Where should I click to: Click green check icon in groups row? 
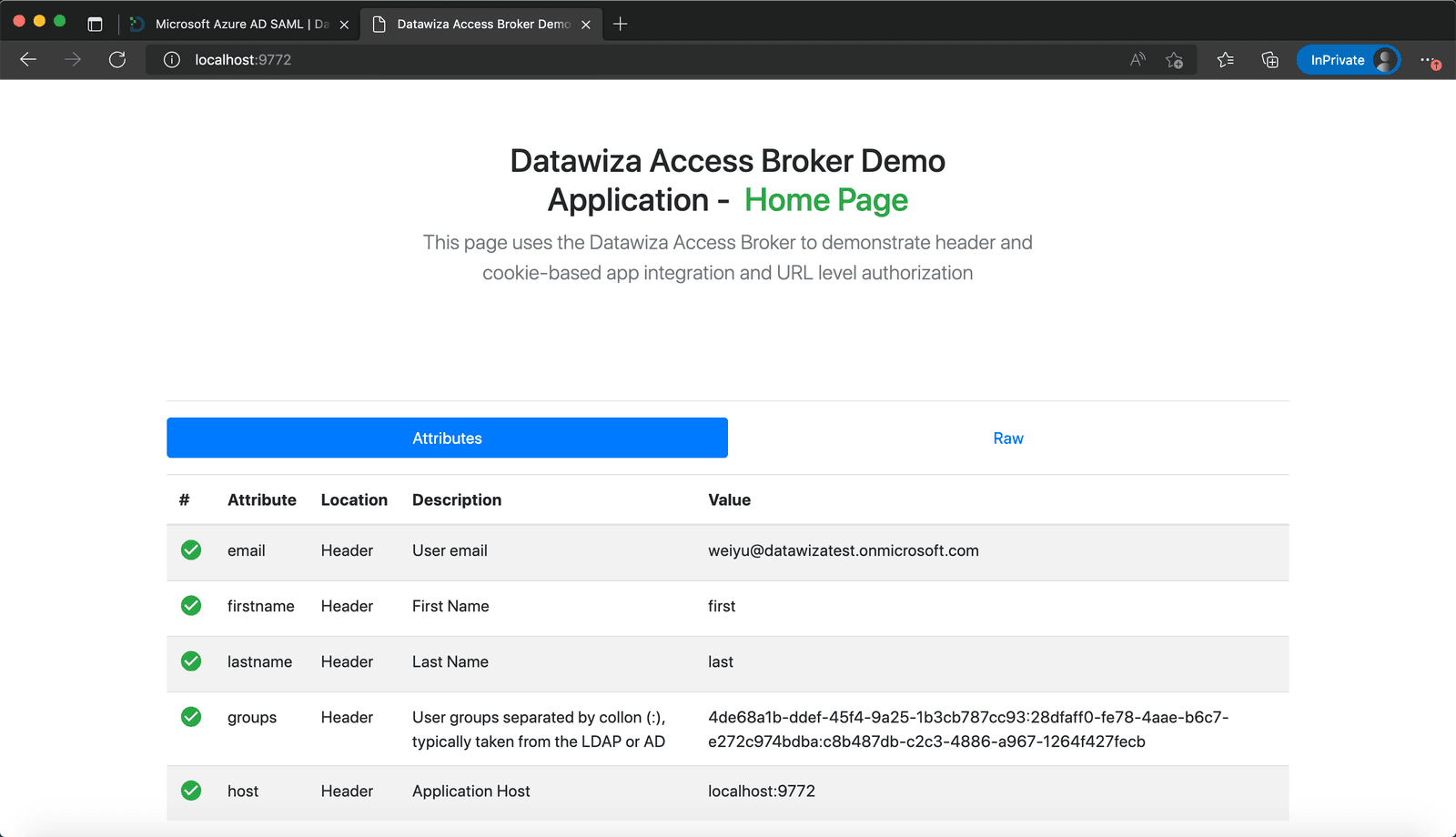(x=191, y=716)
